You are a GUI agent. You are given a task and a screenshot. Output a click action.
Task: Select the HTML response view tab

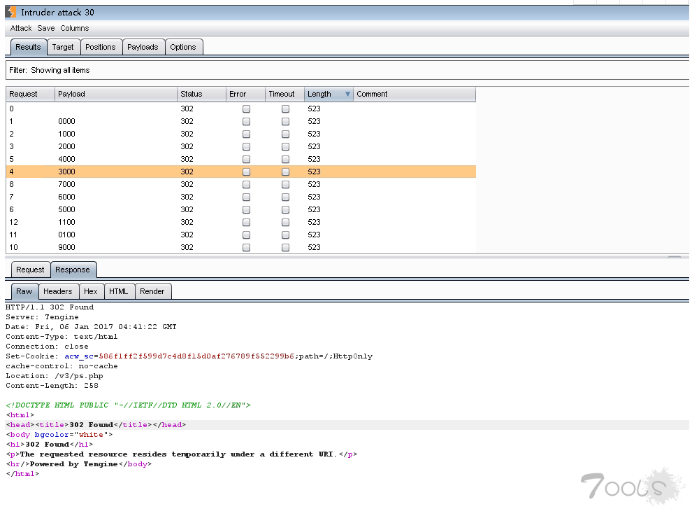119,291
